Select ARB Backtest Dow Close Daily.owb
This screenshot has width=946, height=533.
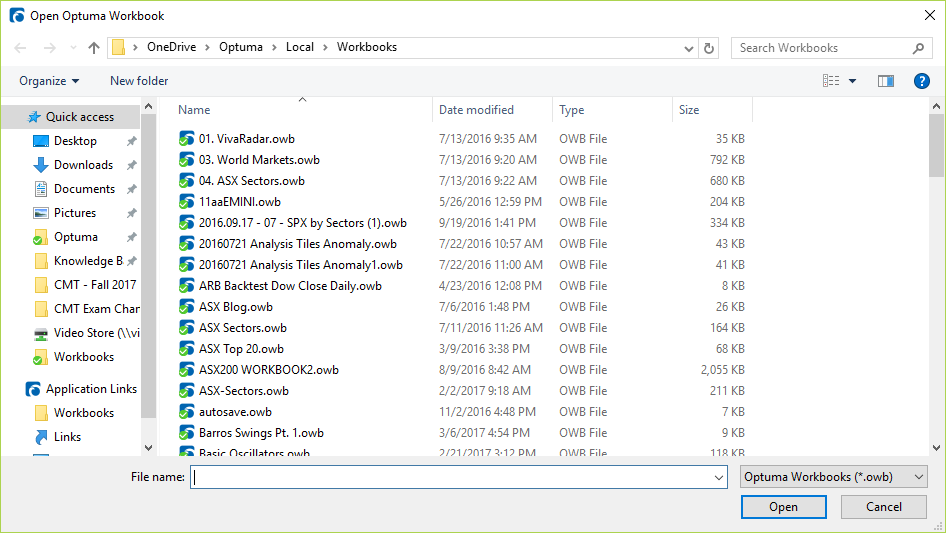click(x=290, y=286)
